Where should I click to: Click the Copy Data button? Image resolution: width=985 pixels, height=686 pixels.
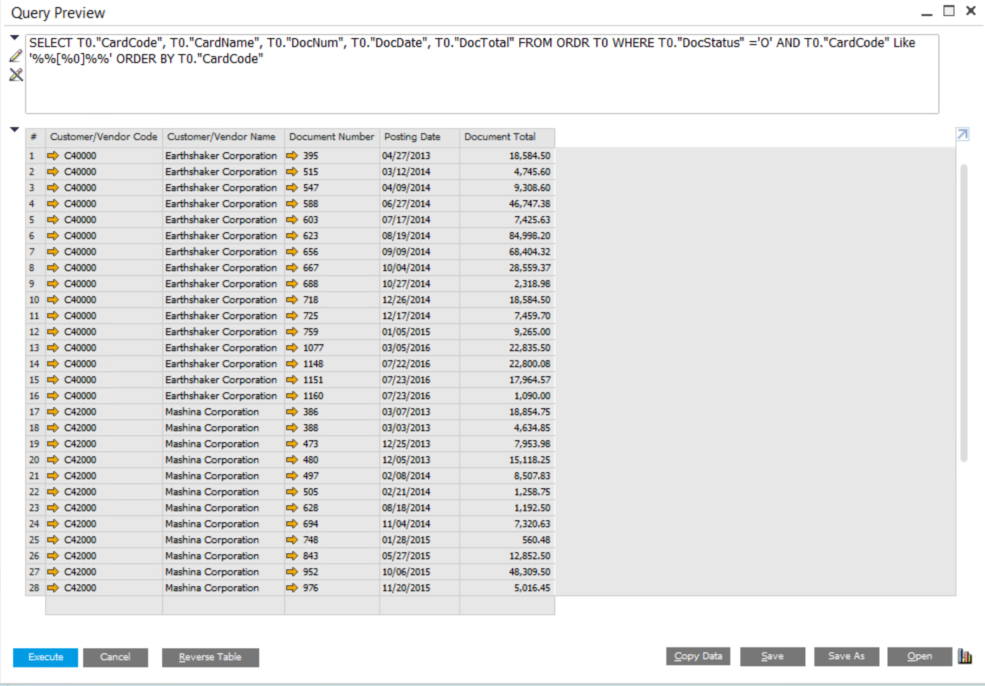click(x=698, y=656)
